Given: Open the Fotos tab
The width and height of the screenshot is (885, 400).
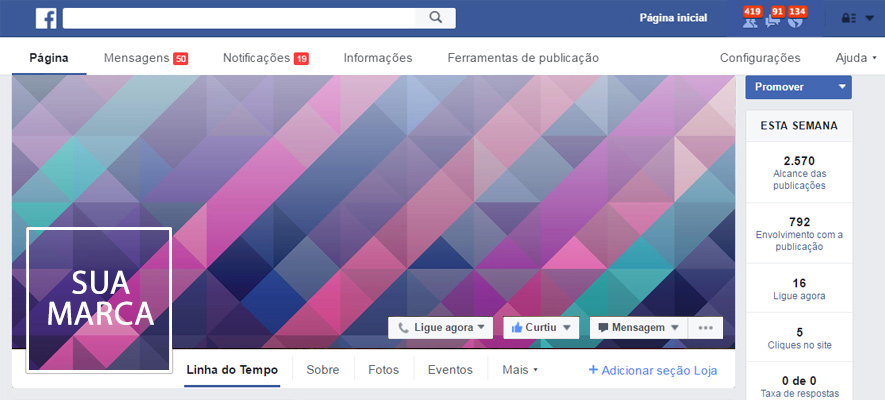Looking at the screenshot, I should [383, 370].
